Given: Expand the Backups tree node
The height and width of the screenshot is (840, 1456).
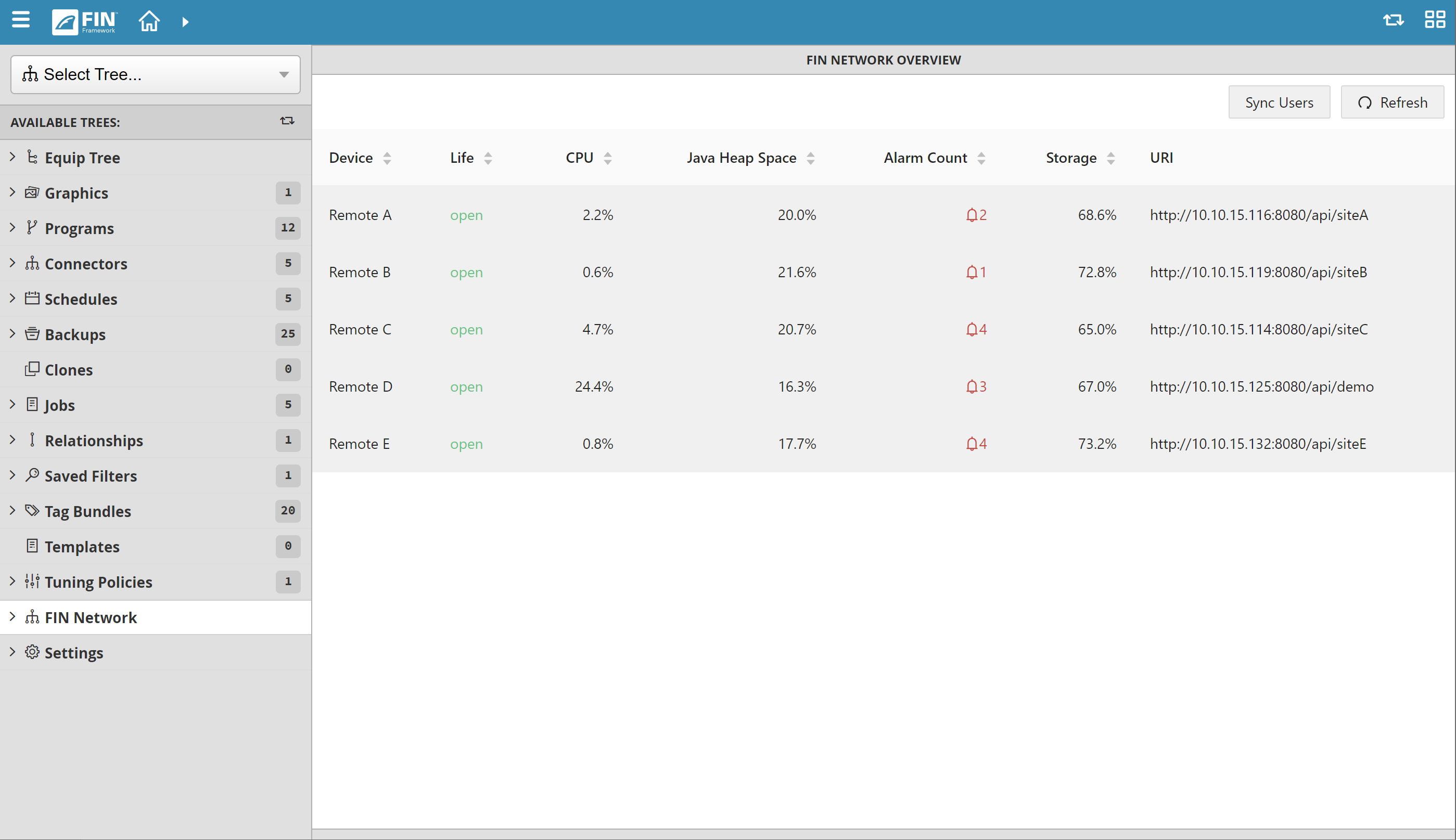Looking at the screenshot, I should pyautogui.click(x=12, y=333).
